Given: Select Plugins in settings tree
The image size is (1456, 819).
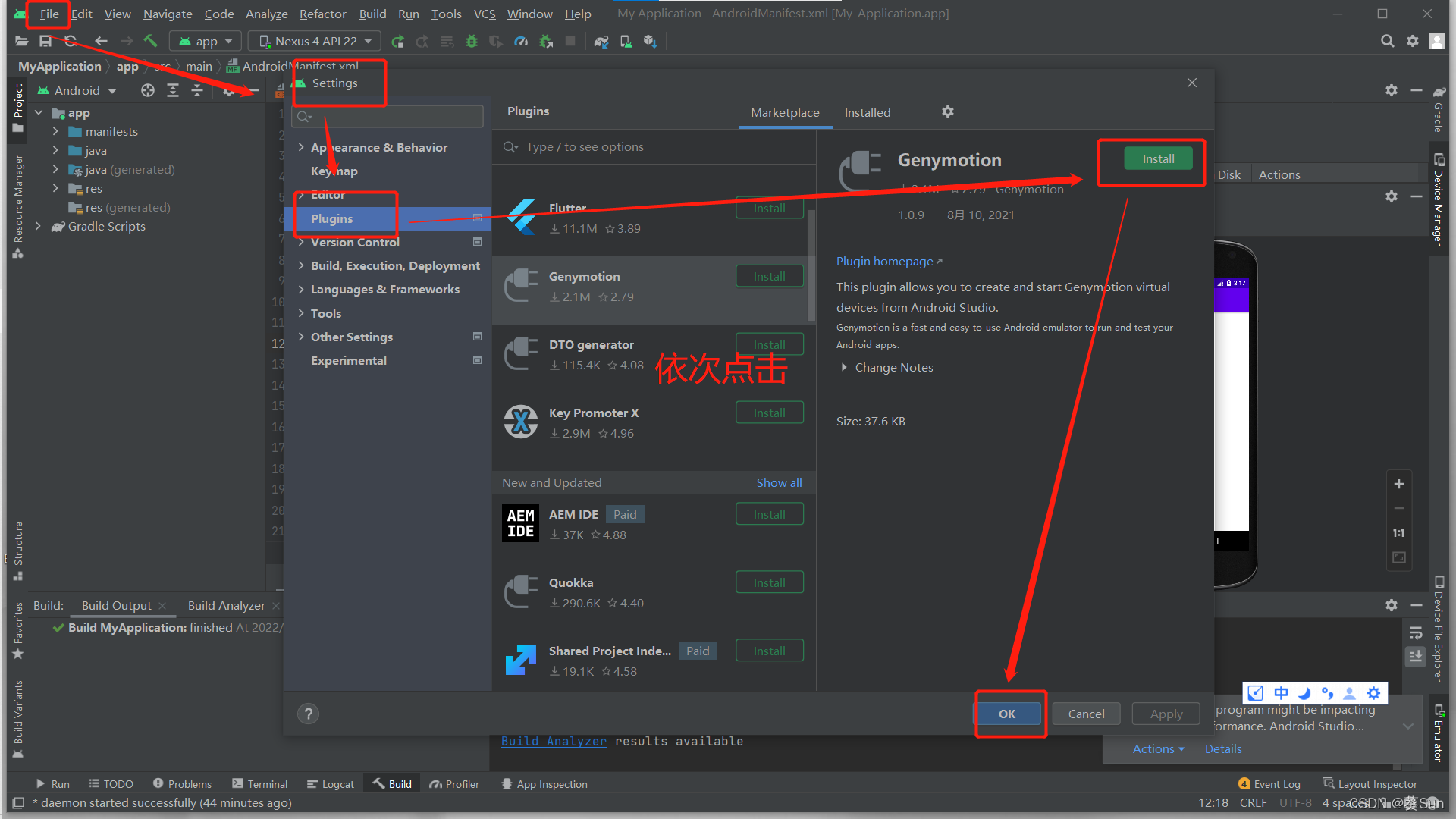Looking at the screenshot, I should [x=388, y=218].
